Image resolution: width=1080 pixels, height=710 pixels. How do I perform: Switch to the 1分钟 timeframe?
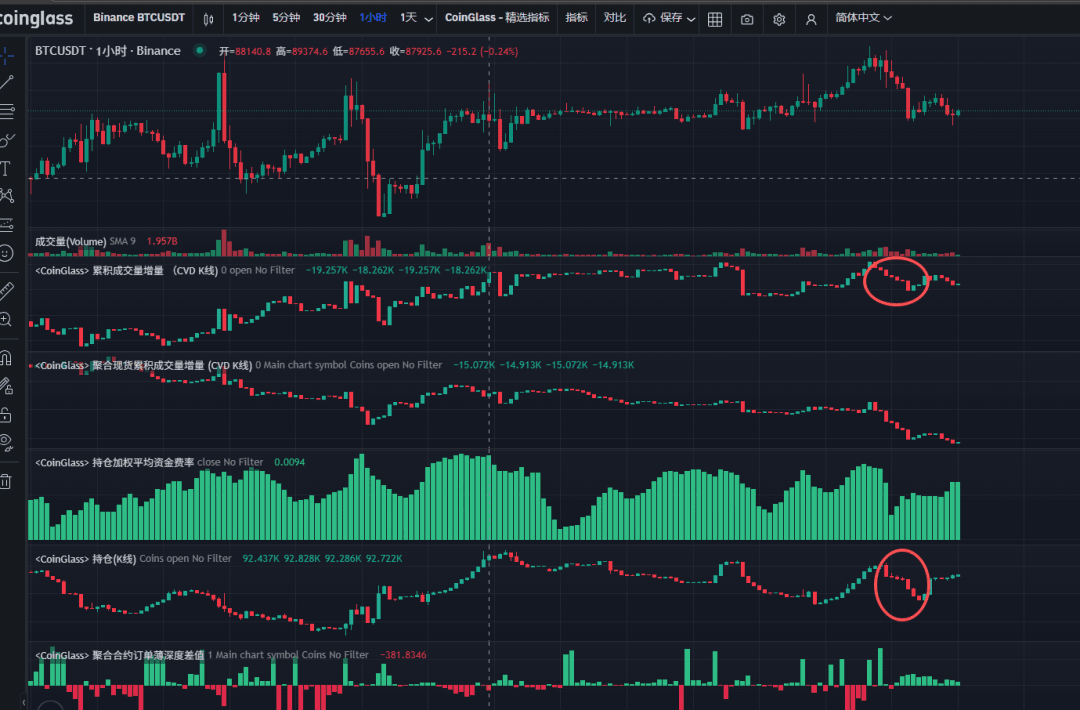coord(245,17)
